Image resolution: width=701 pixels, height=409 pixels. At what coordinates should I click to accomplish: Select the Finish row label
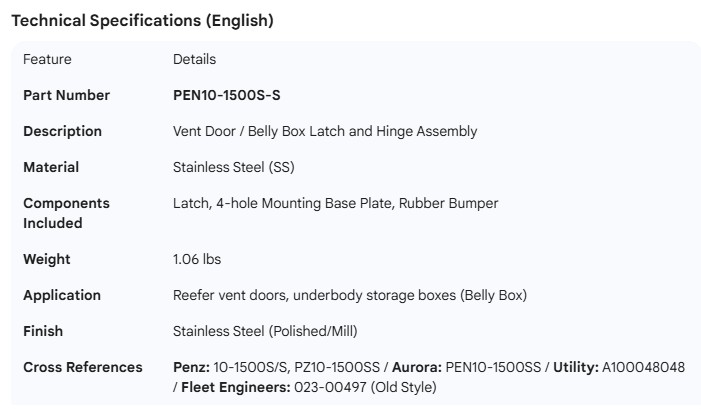click(x=43, y=331)
